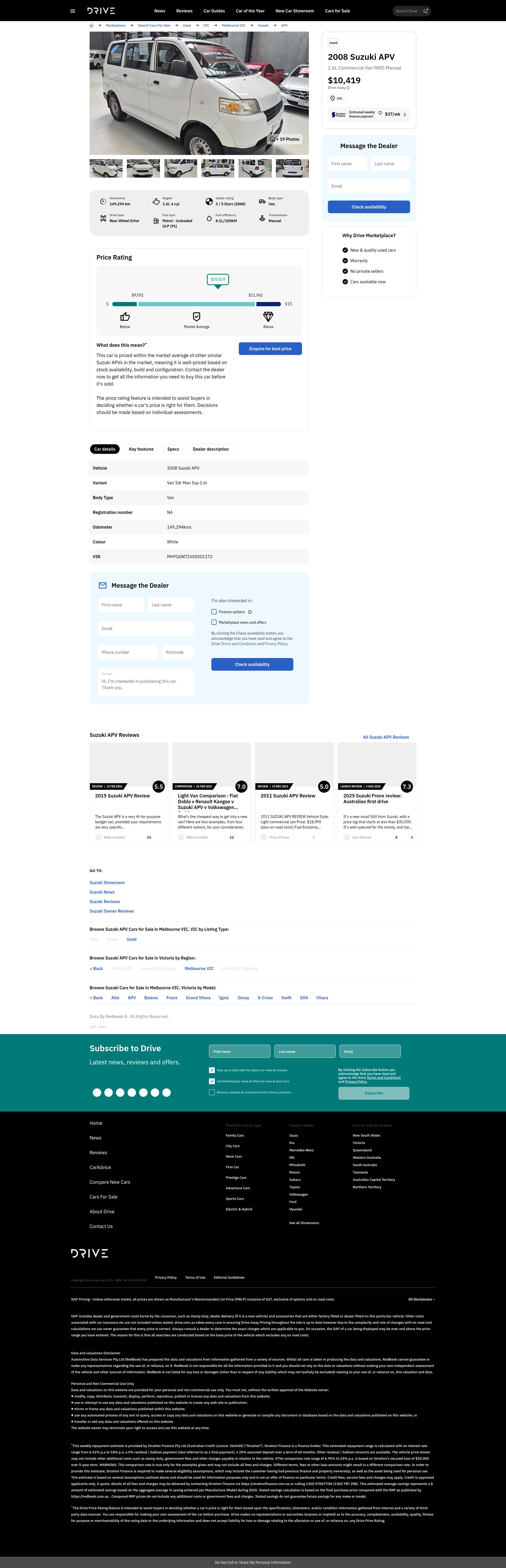
Task: Open the Suzuki Showroom link
Action: 107,883
